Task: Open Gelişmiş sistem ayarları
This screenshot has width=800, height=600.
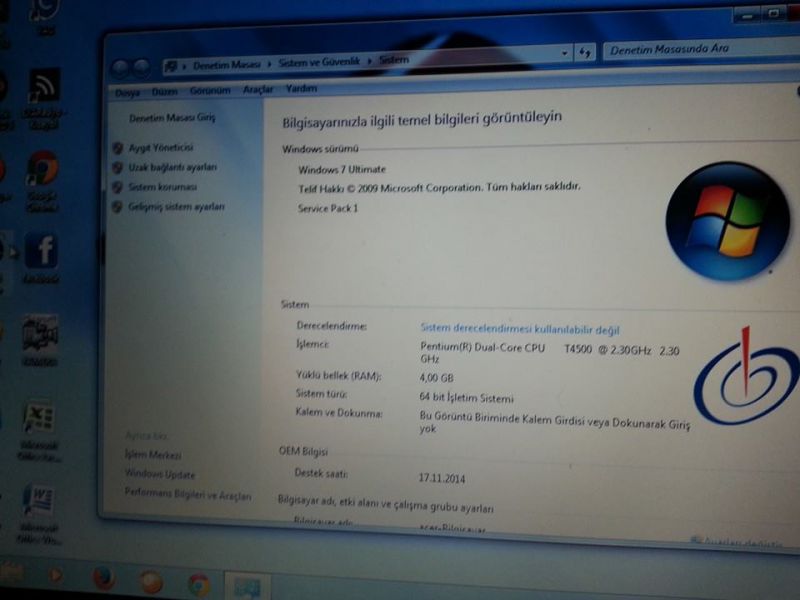Action: tap(176, 207)
